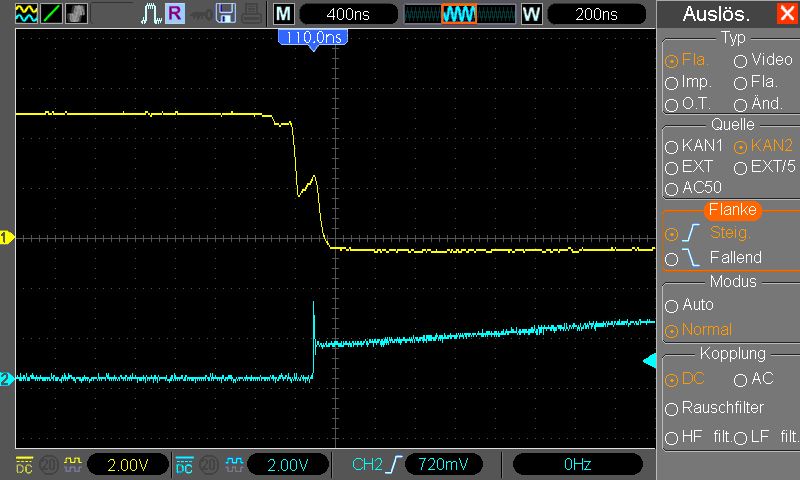Select Fallend falling slope option
The image size is (800, 480).
(x=713, y=257)
